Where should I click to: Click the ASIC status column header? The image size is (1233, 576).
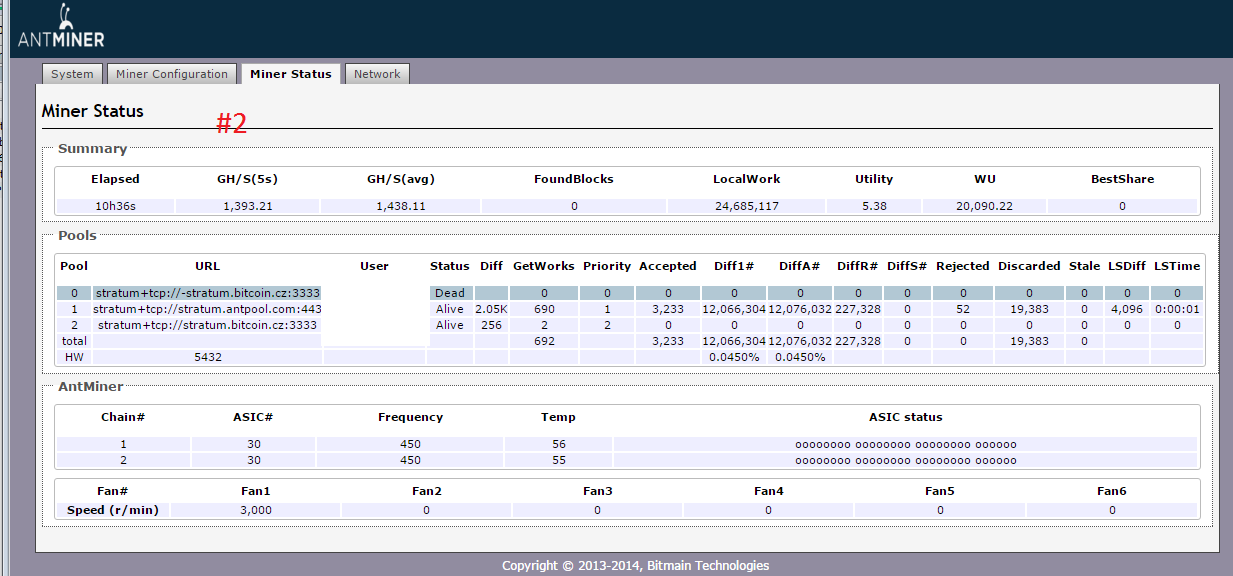tap(905, 417)
